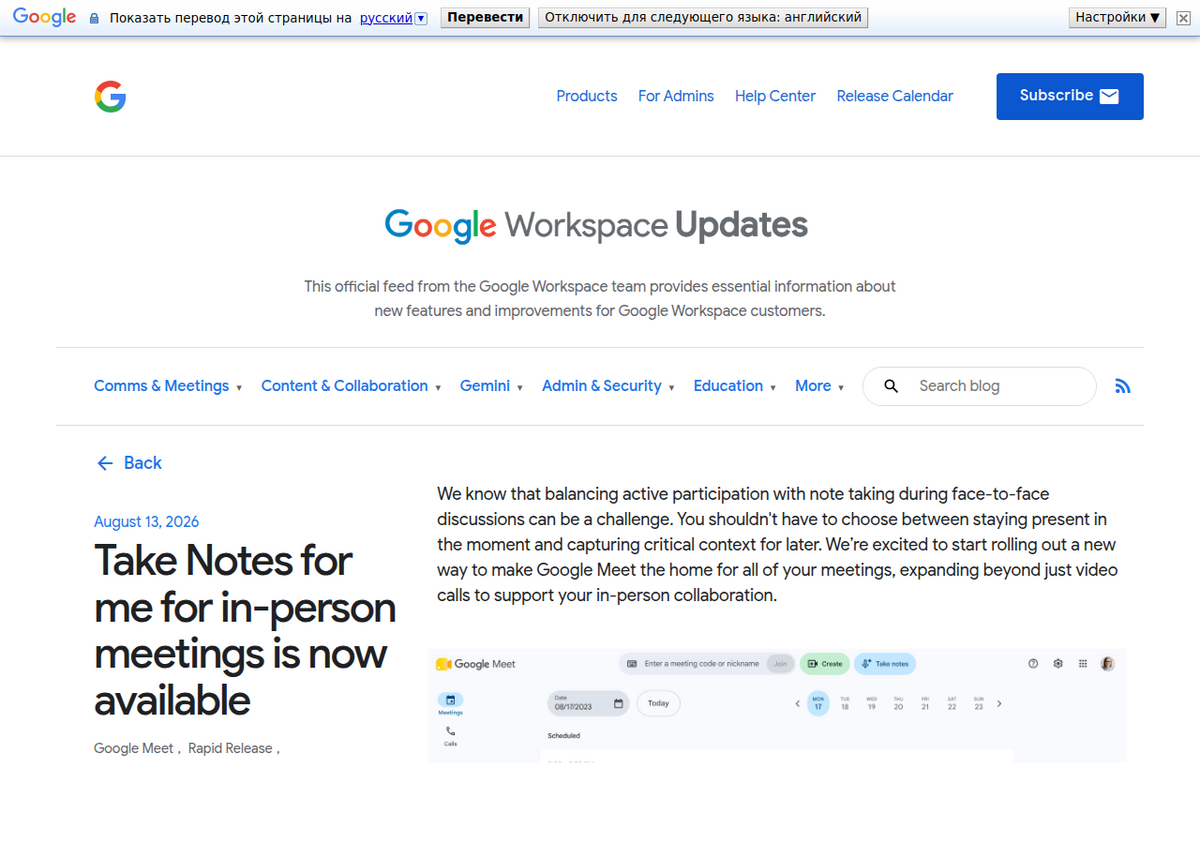The width and height of the screenshot is (1200, 844).
Task: Select MON 17 in the Meet screenshot
Action: click(818, 704)
